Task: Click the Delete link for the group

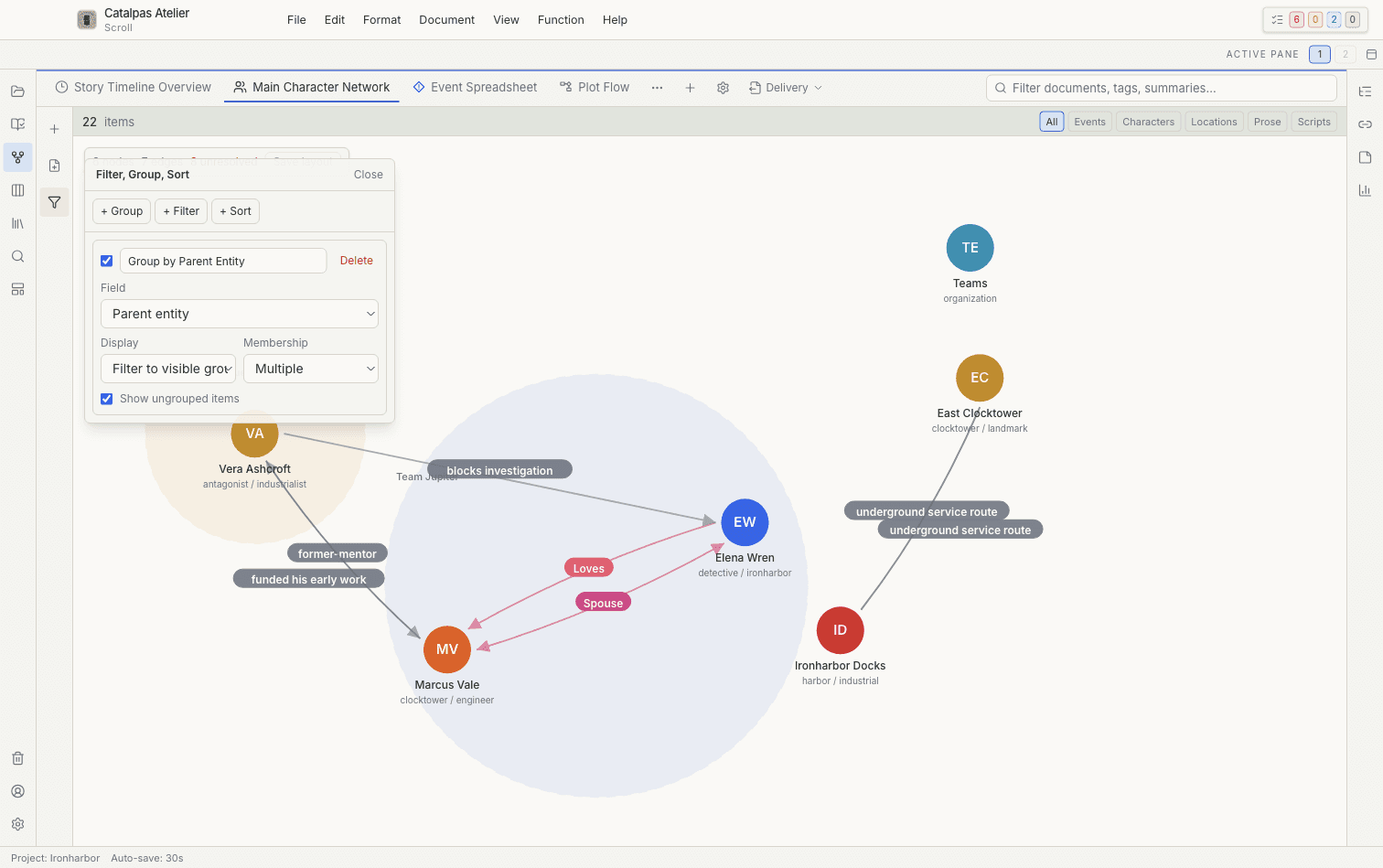Action: point(357,261)
